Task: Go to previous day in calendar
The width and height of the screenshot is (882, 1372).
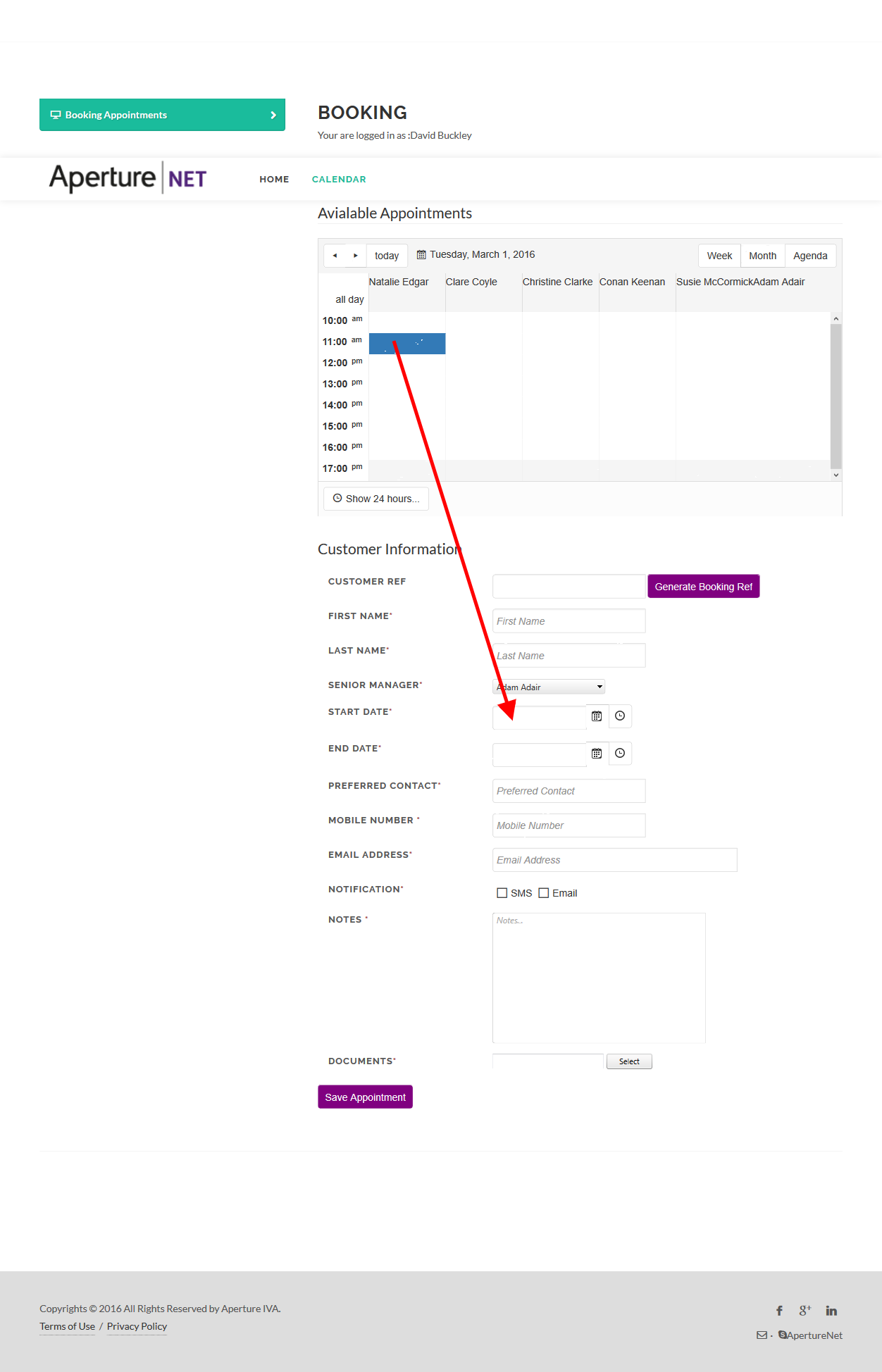Action: coord(335,256)
